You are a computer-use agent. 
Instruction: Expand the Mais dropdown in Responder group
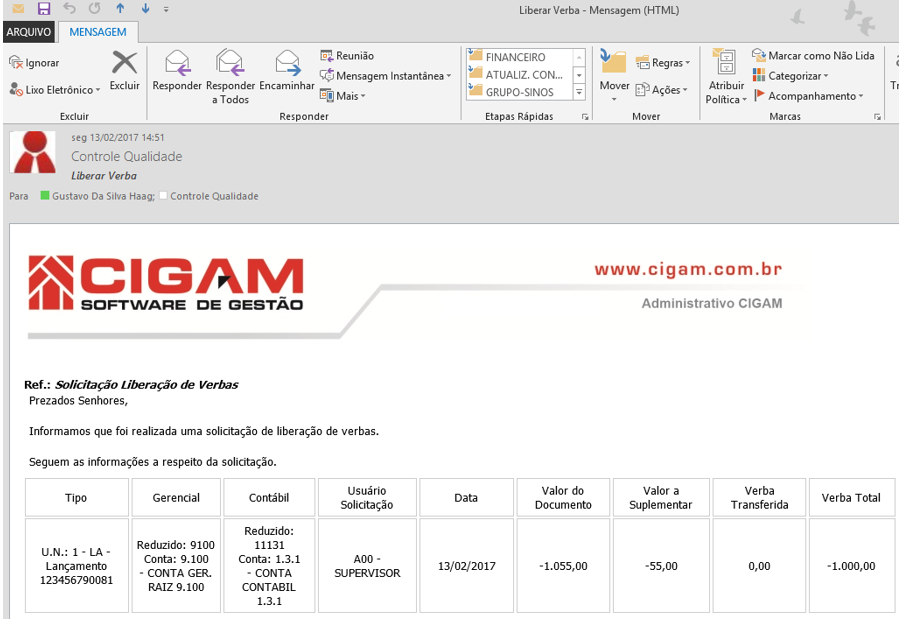(342, 96)
